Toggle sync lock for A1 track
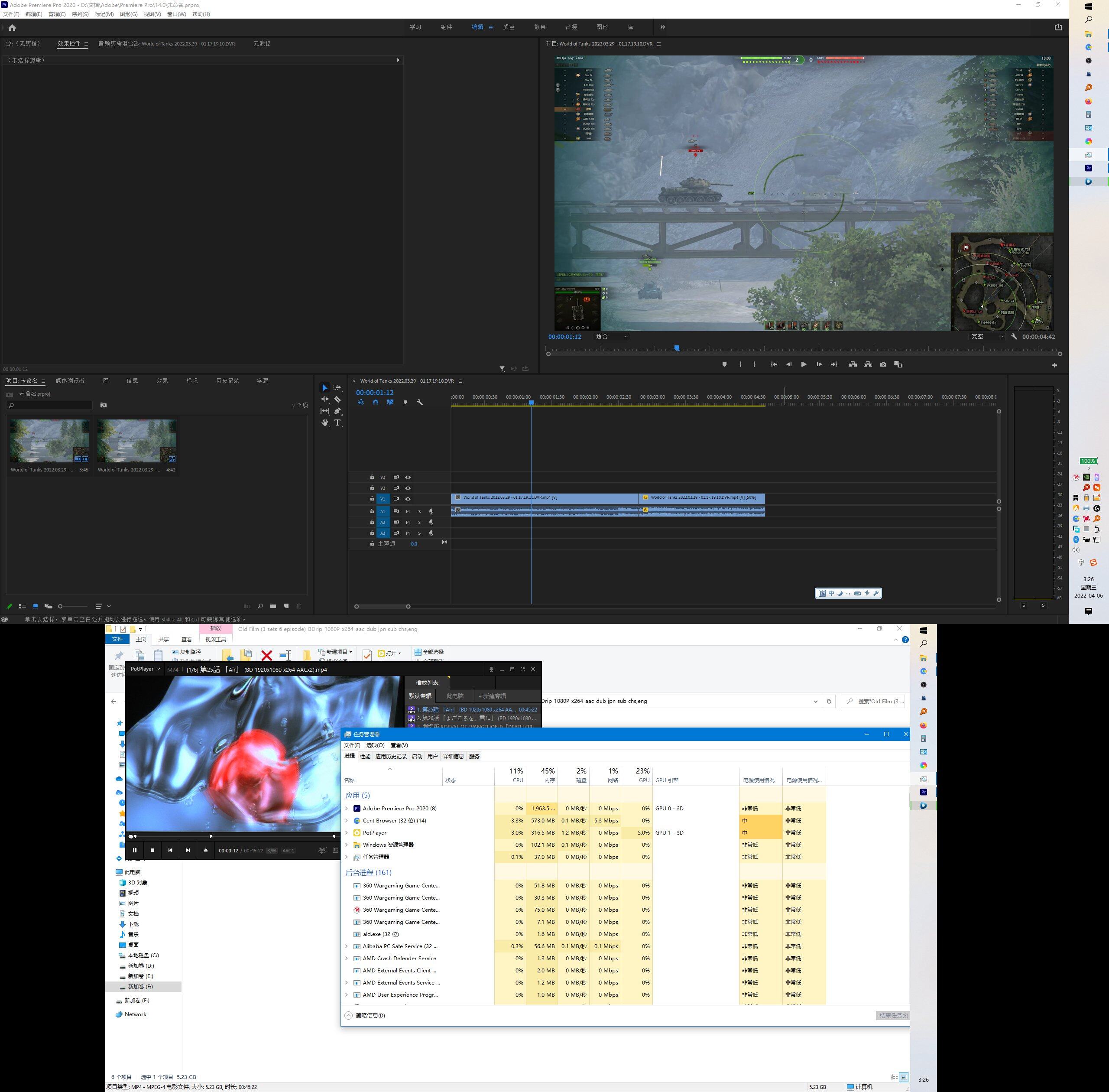 coord(396,512)
